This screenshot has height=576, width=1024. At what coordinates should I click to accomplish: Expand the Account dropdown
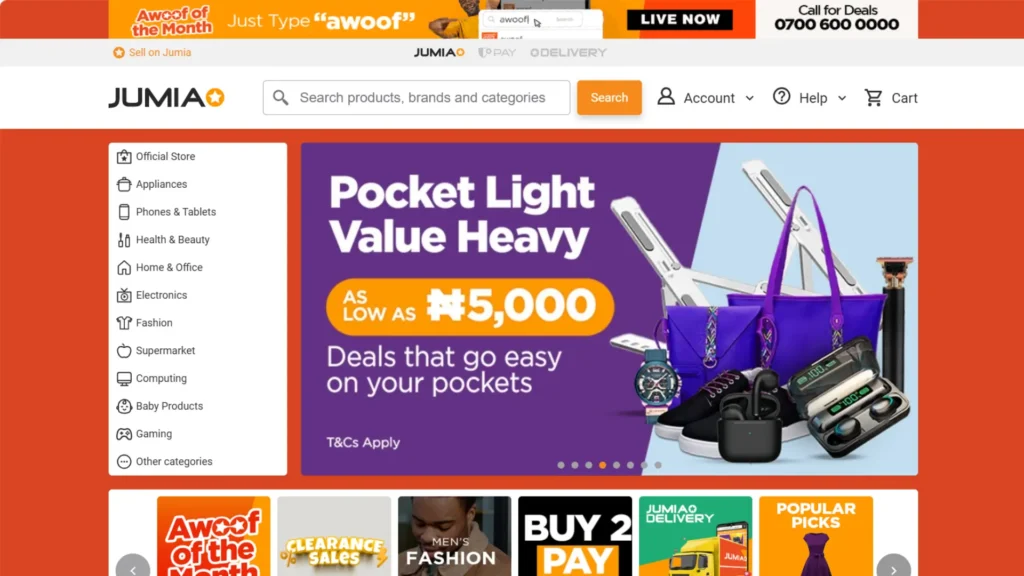tap(705, 97)
